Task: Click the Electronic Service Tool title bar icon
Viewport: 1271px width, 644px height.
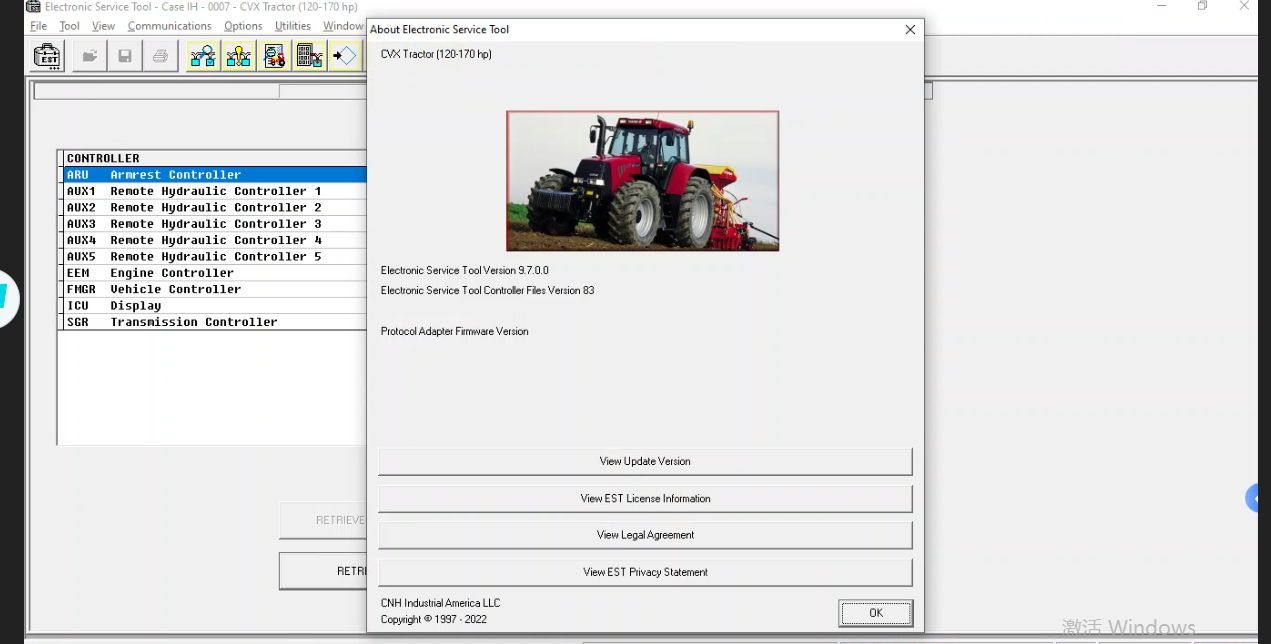Action: click(x=33, y=7)
